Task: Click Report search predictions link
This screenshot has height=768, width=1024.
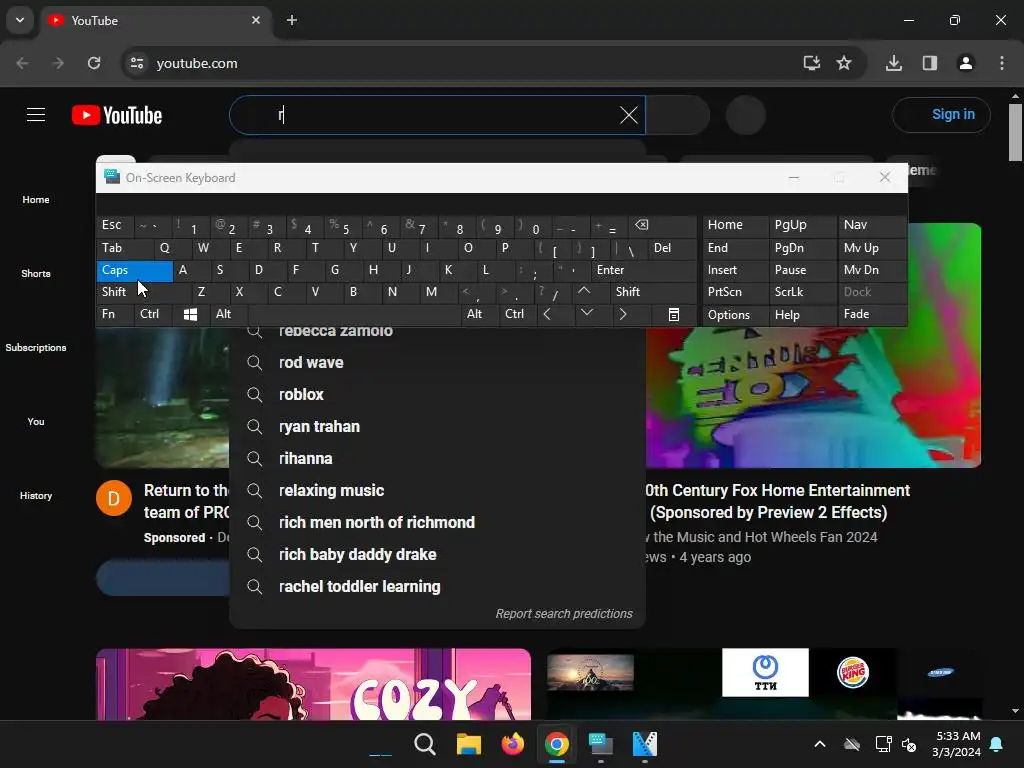Action: point(564,614)
